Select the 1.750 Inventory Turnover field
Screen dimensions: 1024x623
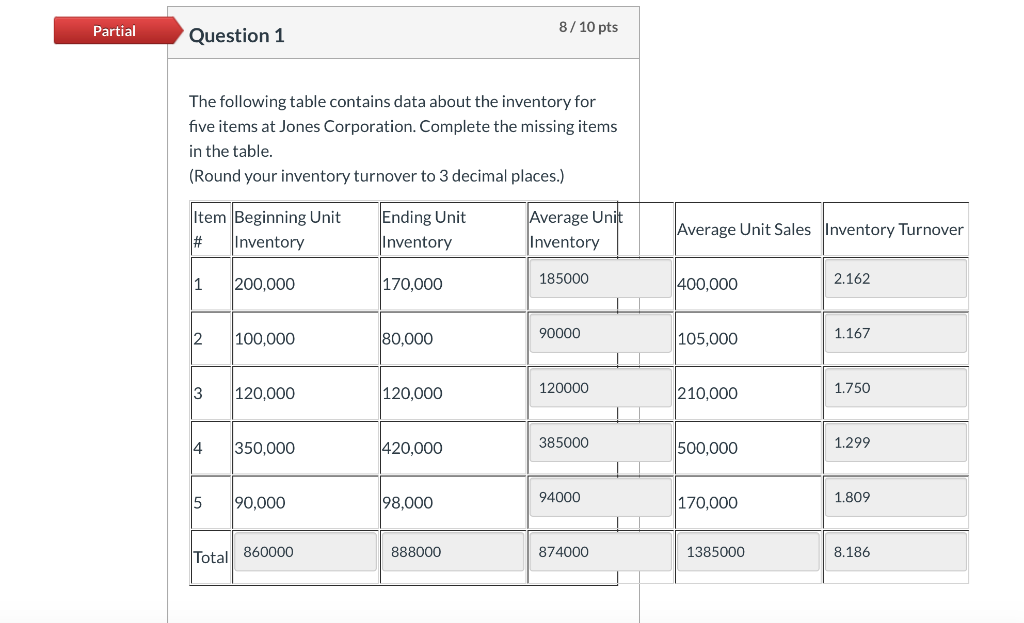894,388
